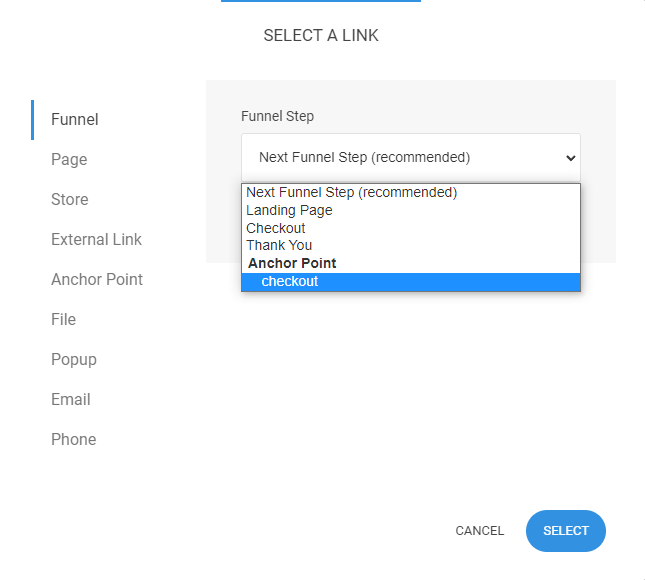
Task: Switch to the Email link tab
Action: [x=70, y=399]
